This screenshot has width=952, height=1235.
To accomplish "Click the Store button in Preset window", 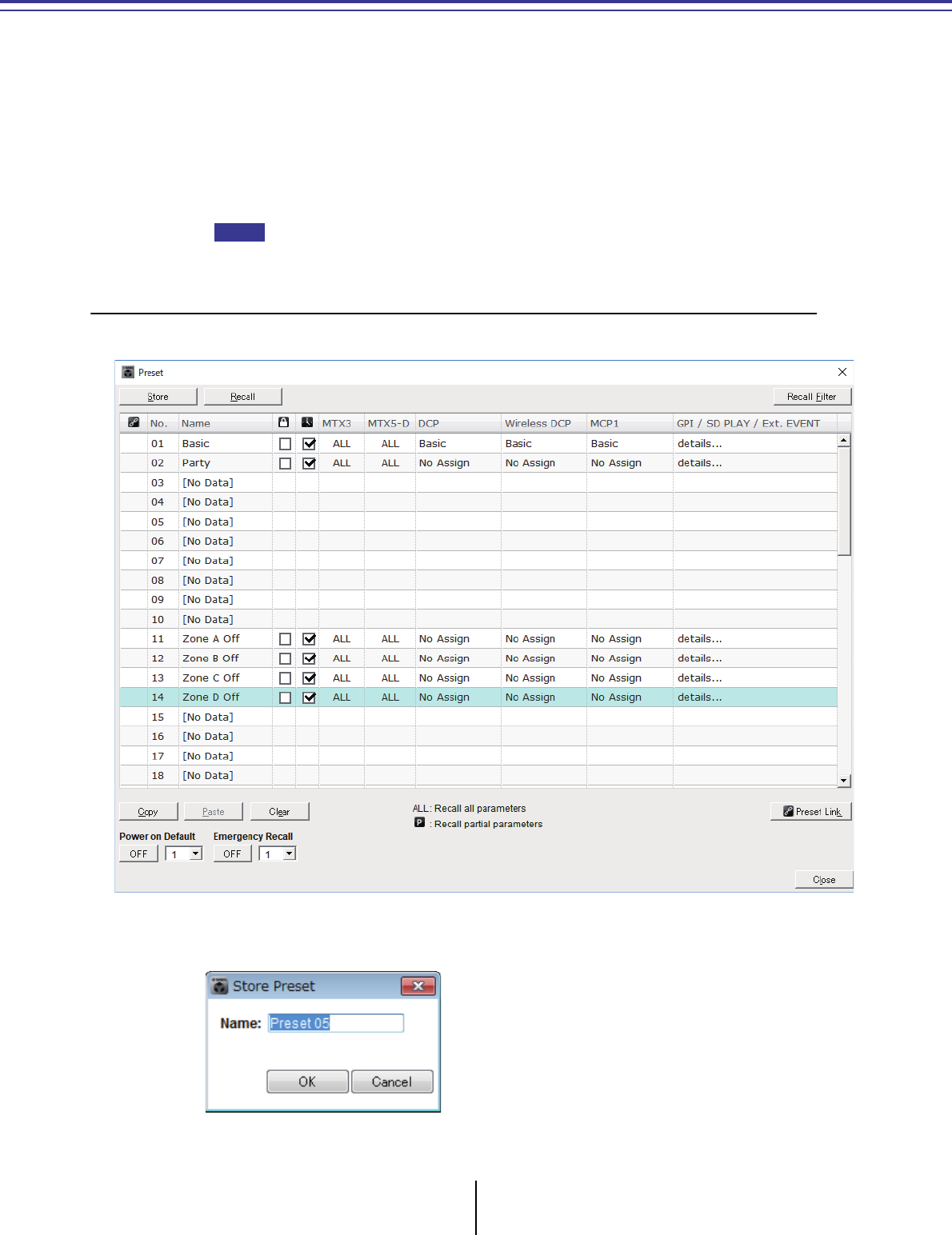I will [158, 397].
